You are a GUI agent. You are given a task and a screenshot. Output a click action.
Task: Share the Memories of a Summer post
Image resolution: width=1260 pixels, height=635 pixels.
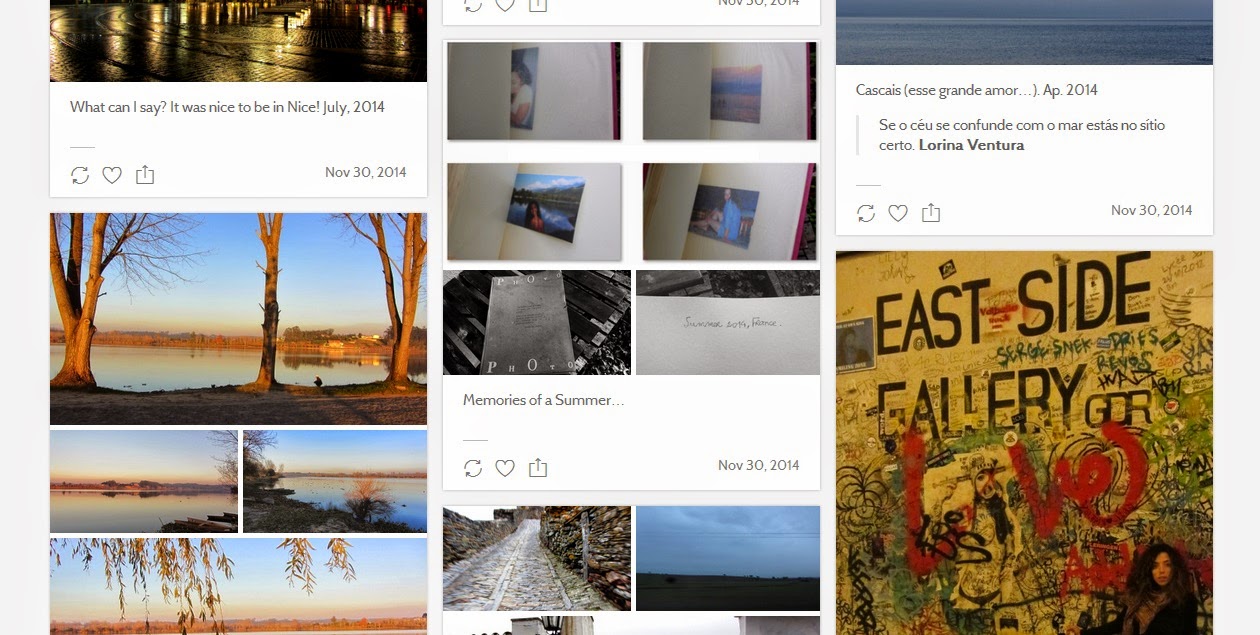(x=538, y=467)
